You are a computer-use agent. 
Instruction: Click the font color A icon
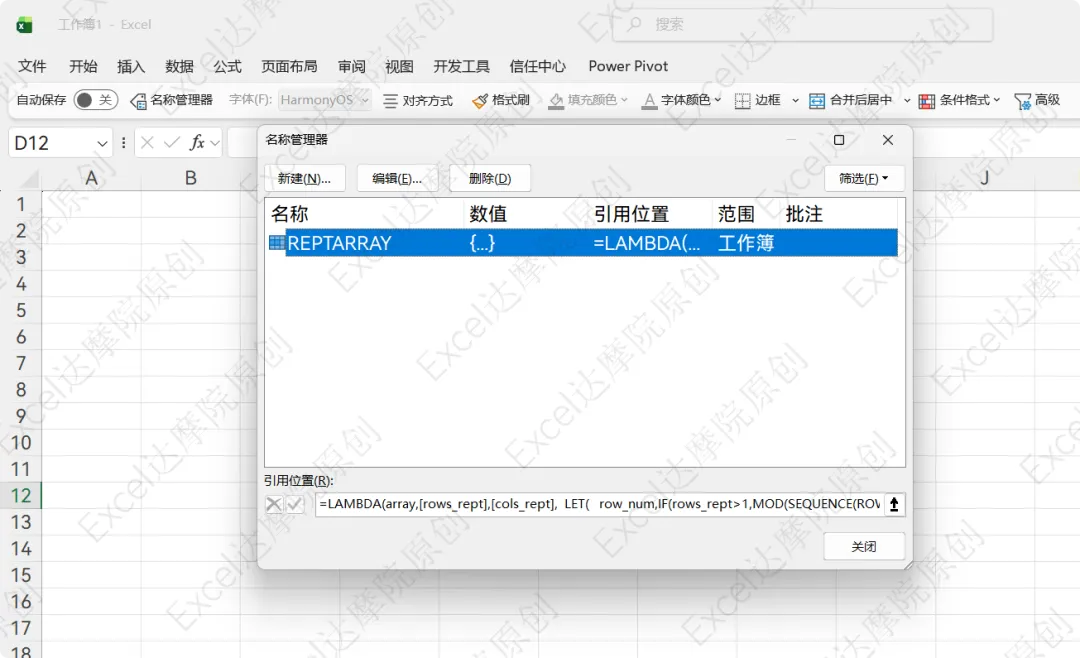[649, 101]
